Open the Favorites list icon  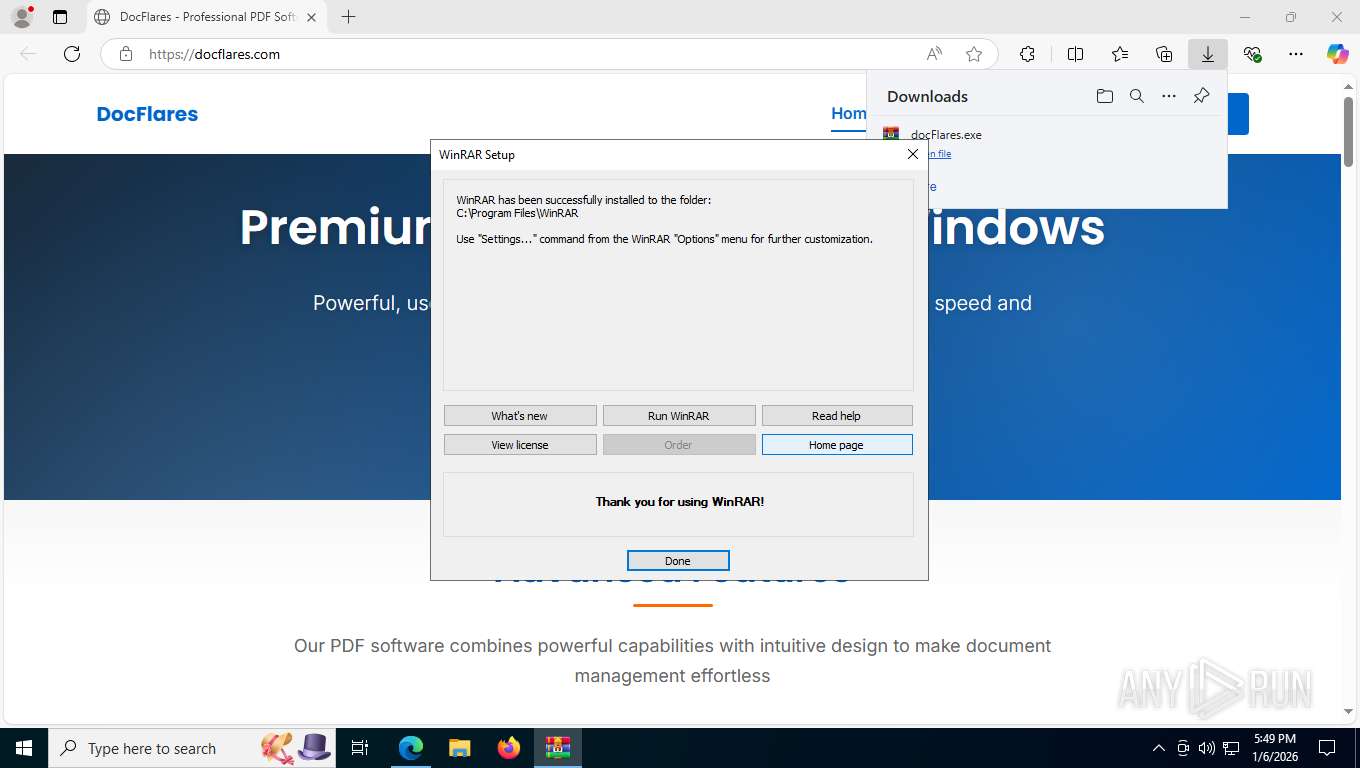(1120, 54)
